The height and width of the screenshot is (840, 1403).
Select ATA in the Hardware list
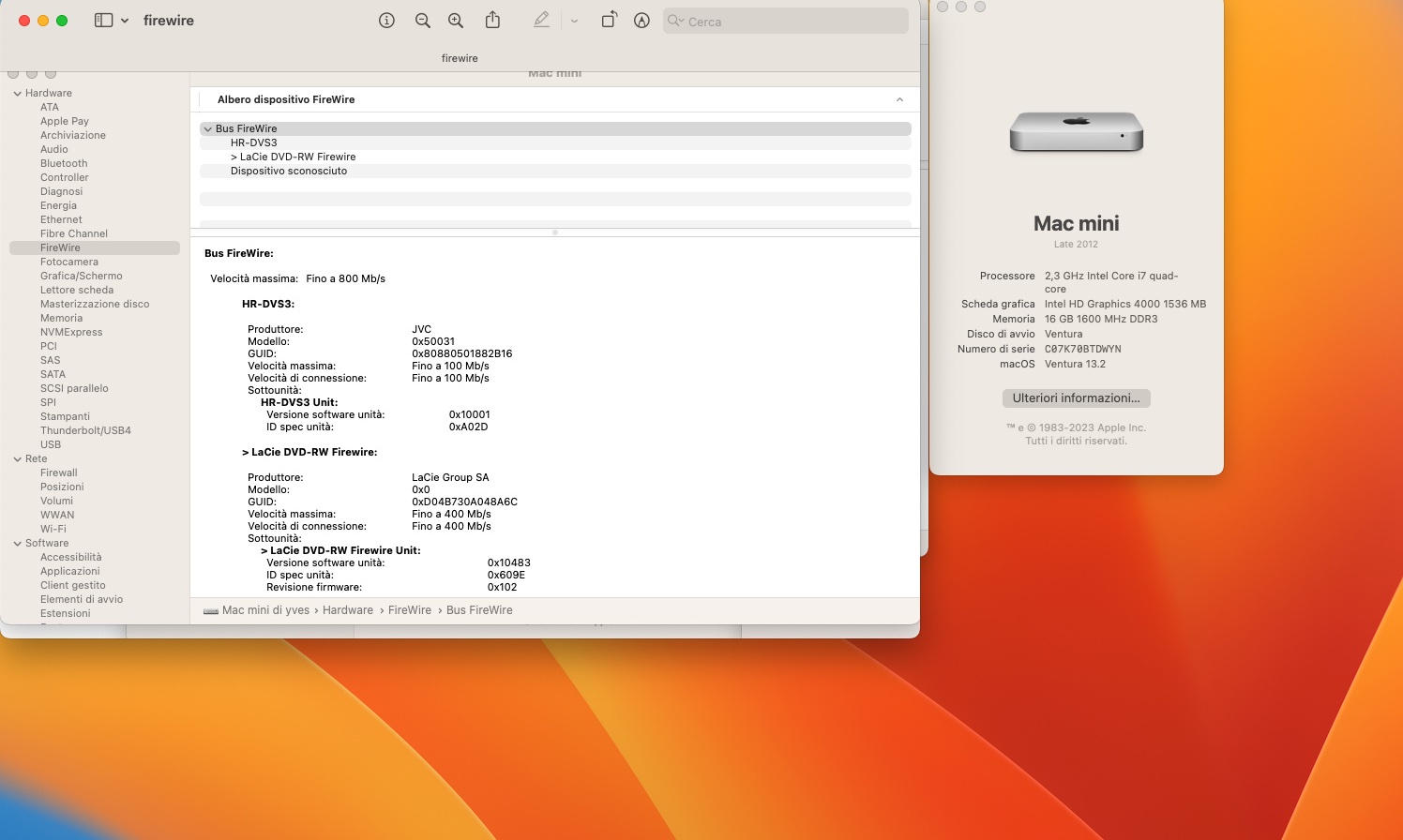50,108
